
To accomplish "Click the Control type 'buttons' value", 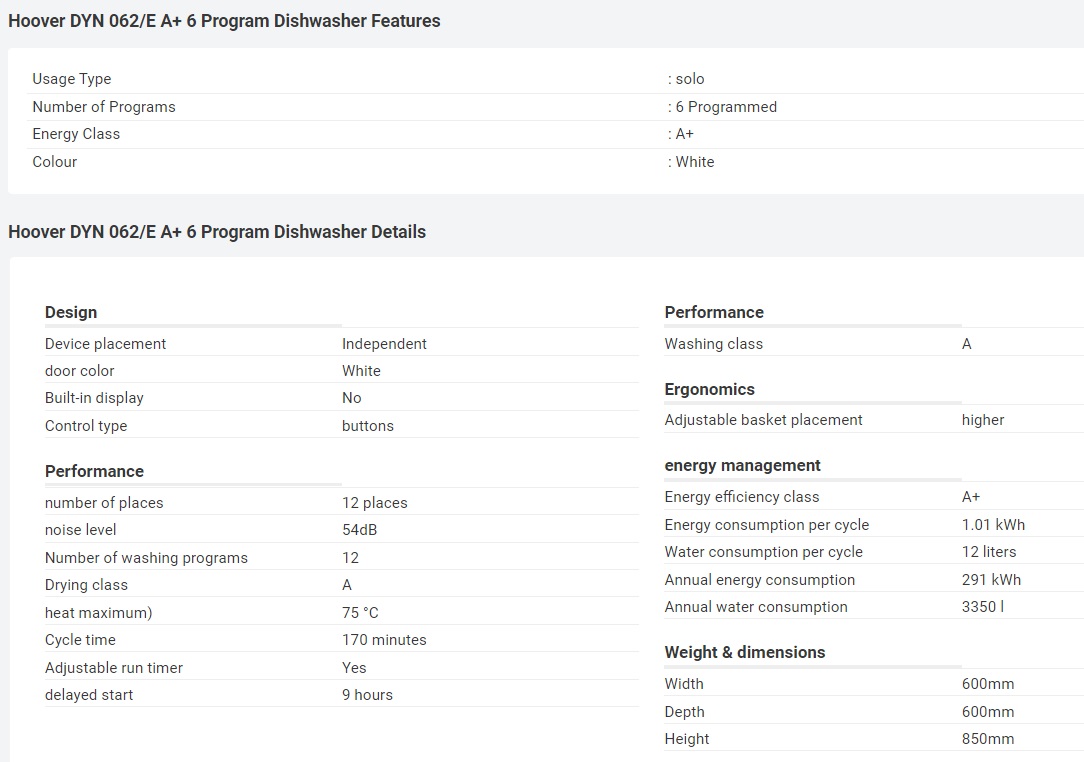I will tap(368, 426).
